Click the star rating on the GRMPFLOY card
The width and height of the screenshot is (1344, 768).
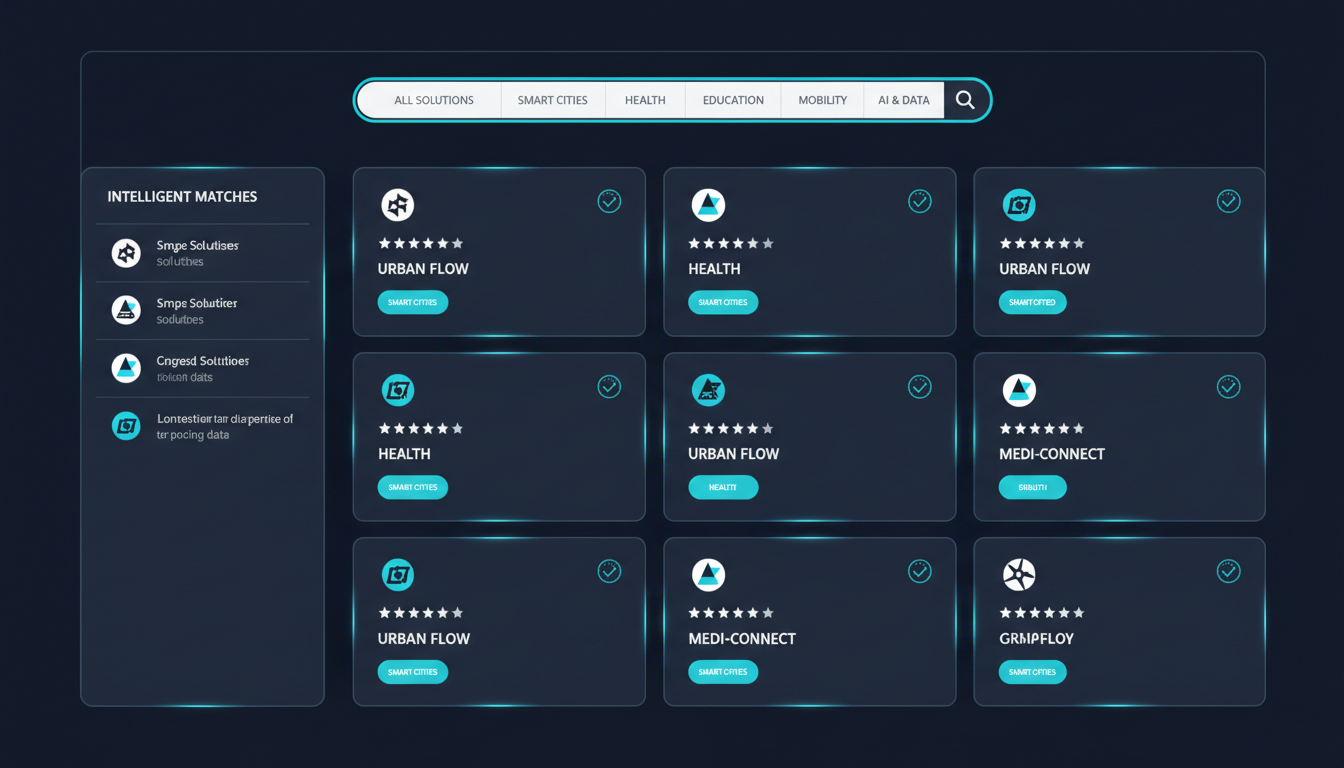(x=1042, y=613)
